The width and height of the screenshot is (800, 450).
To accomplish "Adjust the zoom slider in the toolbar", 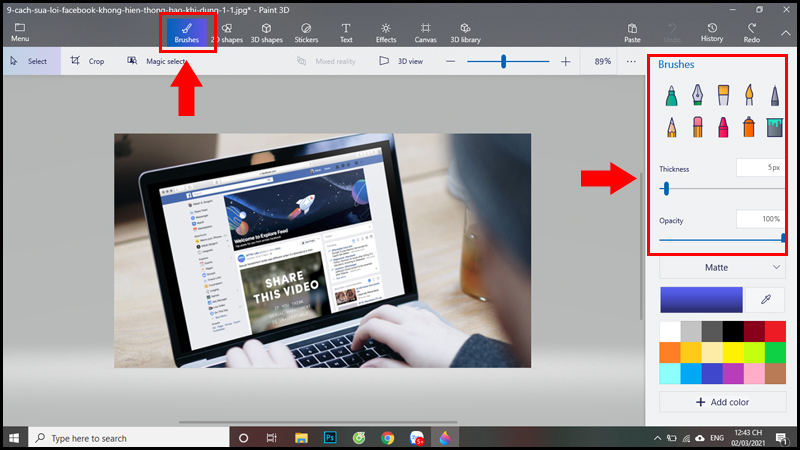I will pyautogui.click(x=508, y=62).
